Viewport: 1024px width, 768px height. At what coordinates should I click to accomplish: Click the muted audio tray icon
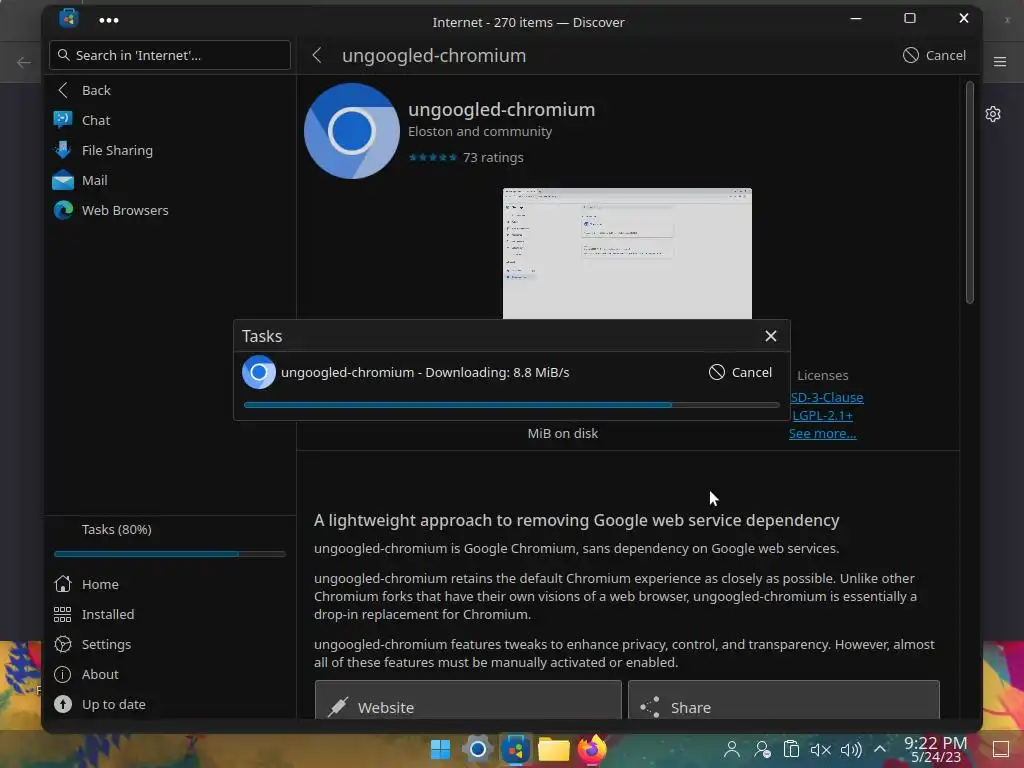pyautogui.click(x=821, y=750)
